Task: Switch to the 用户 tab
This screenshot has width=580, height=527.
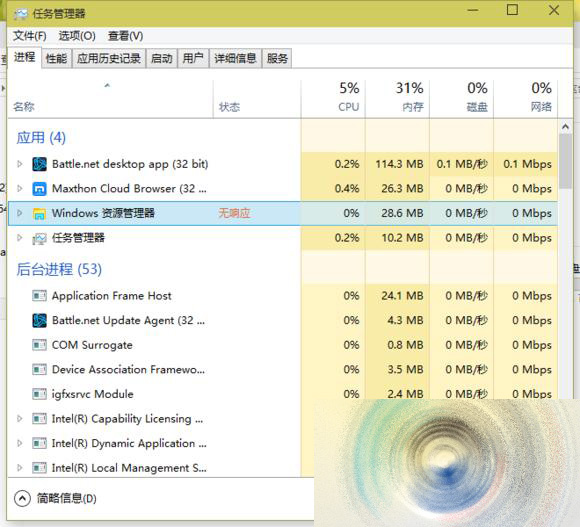Action: [x=193, y=58]
